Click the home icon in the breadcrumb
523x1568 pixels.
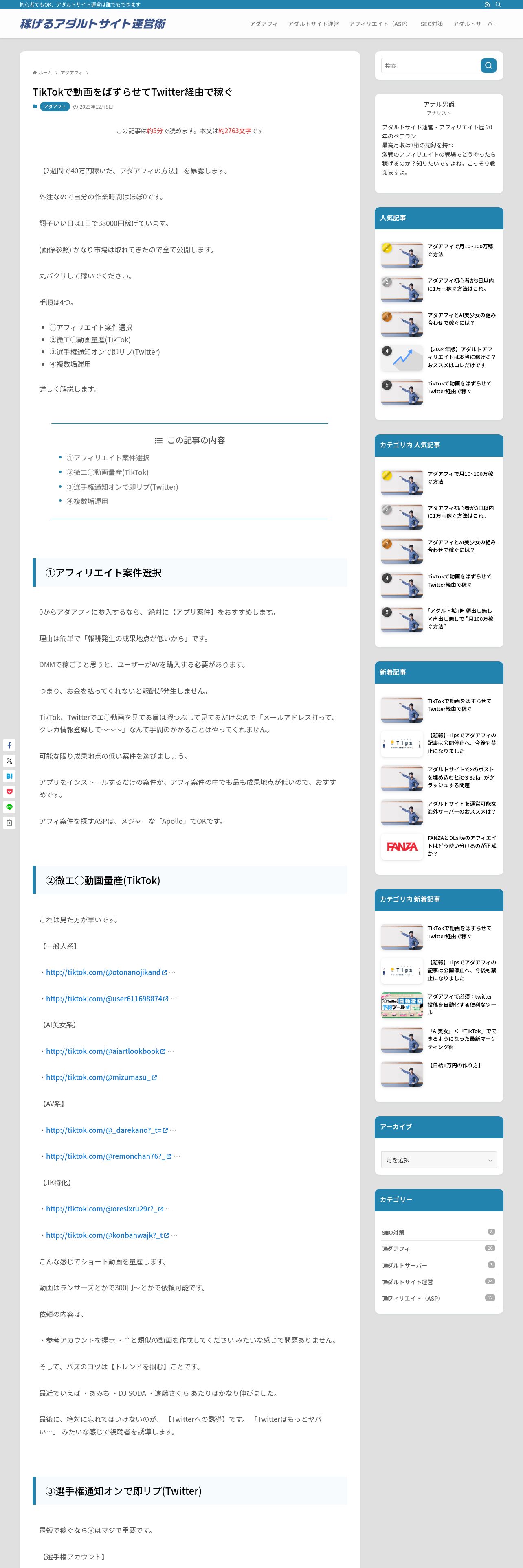[x=35, y=72]
